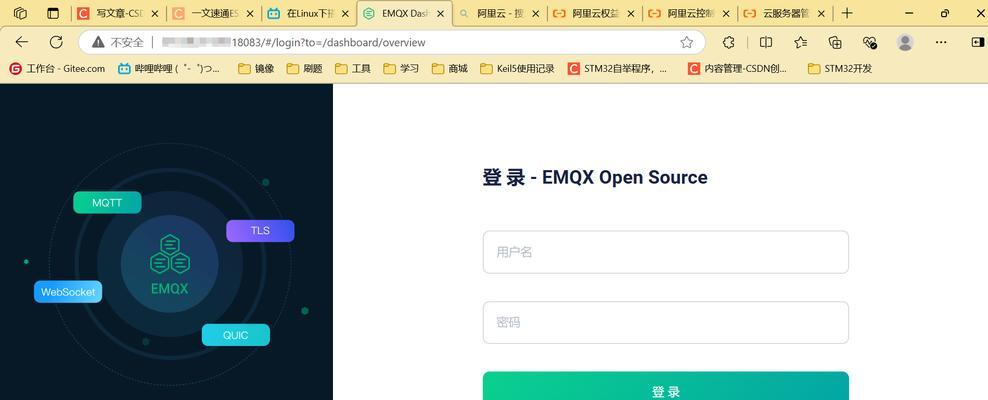Close the 阿里云权益 tab

[x=631, y=13]
